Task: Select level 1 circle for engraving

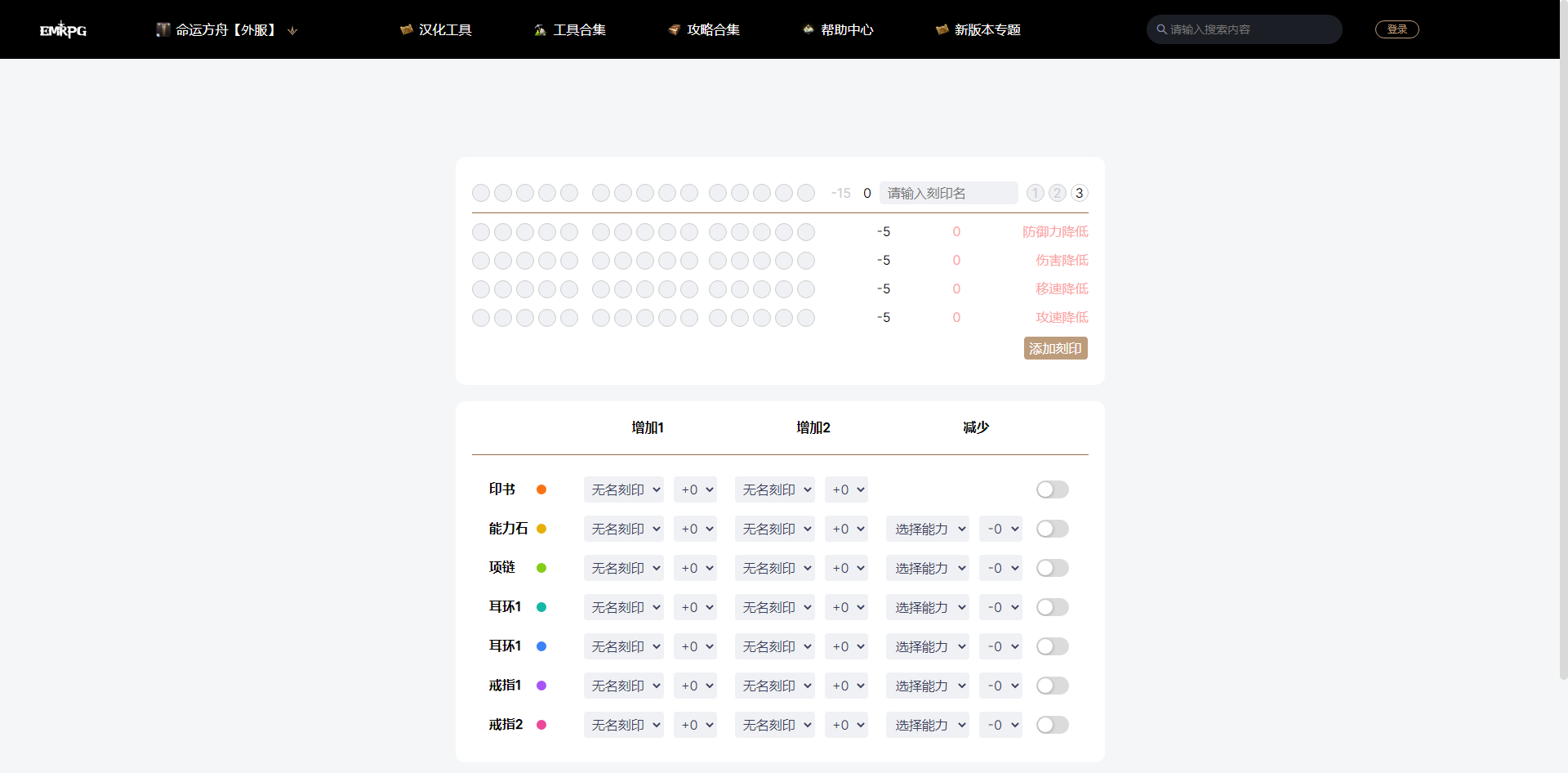Action: 1036,193
